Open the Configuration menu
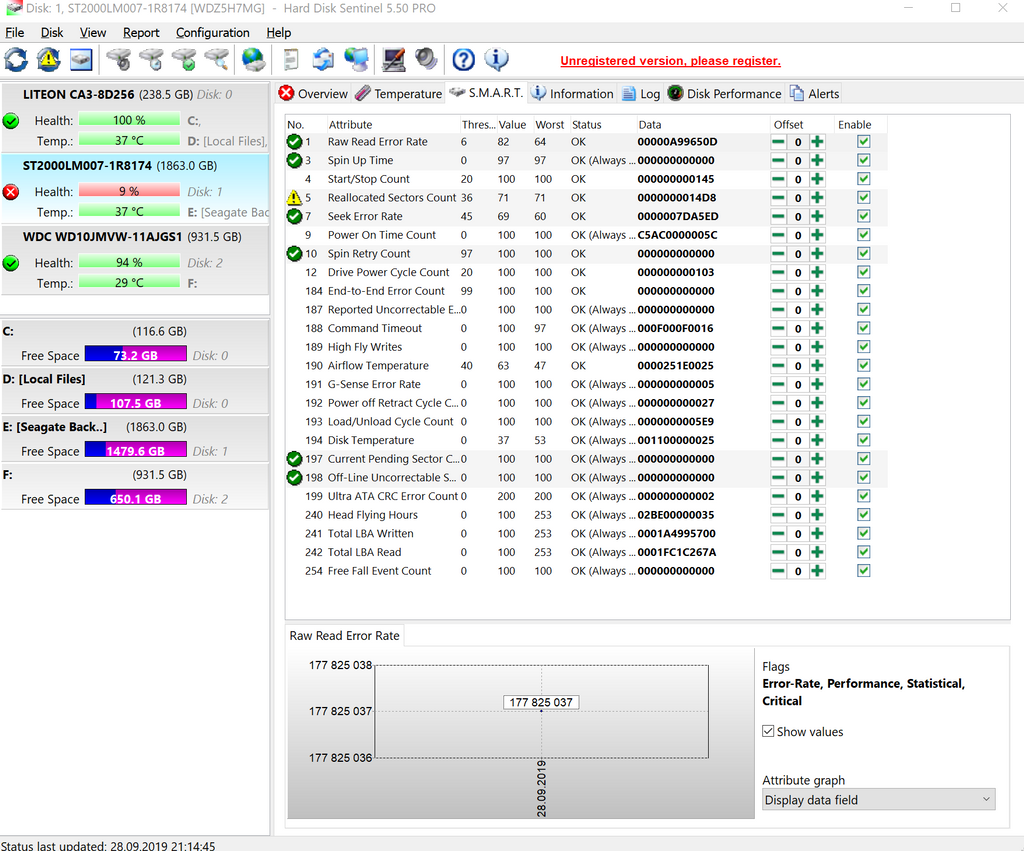 coord(212,32)
